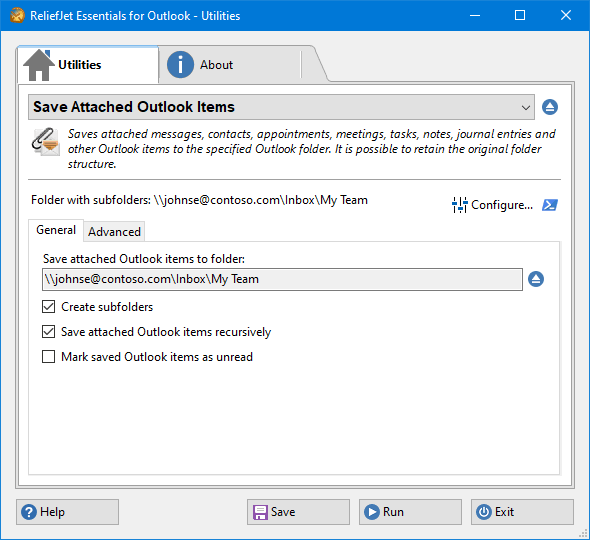Click the Configure sliders icon
The height and width of the screenshot is (540, 590).
pyautogui.click(x=459, y=205)
